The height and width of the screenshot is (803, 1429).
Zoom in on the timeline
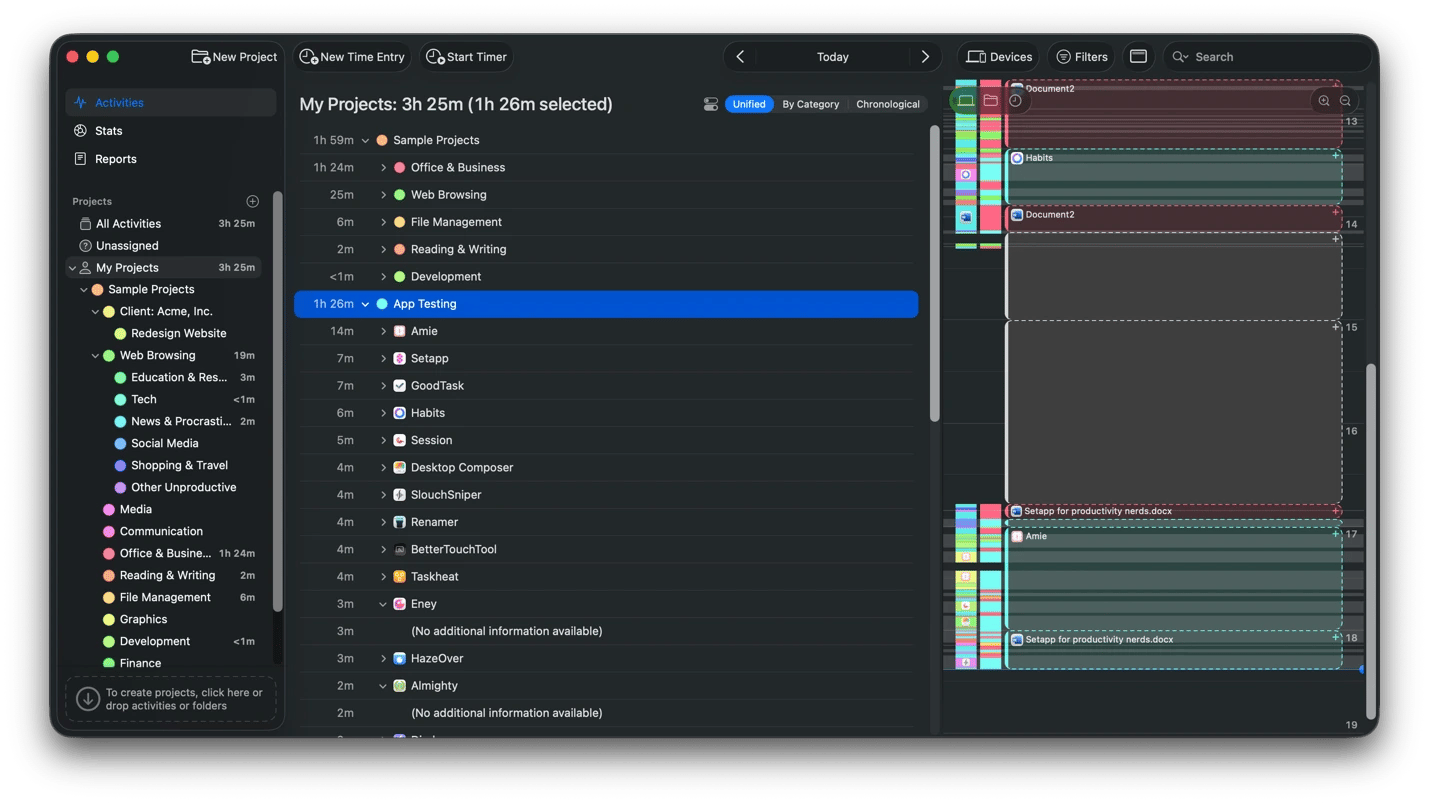pos(1324,101)
